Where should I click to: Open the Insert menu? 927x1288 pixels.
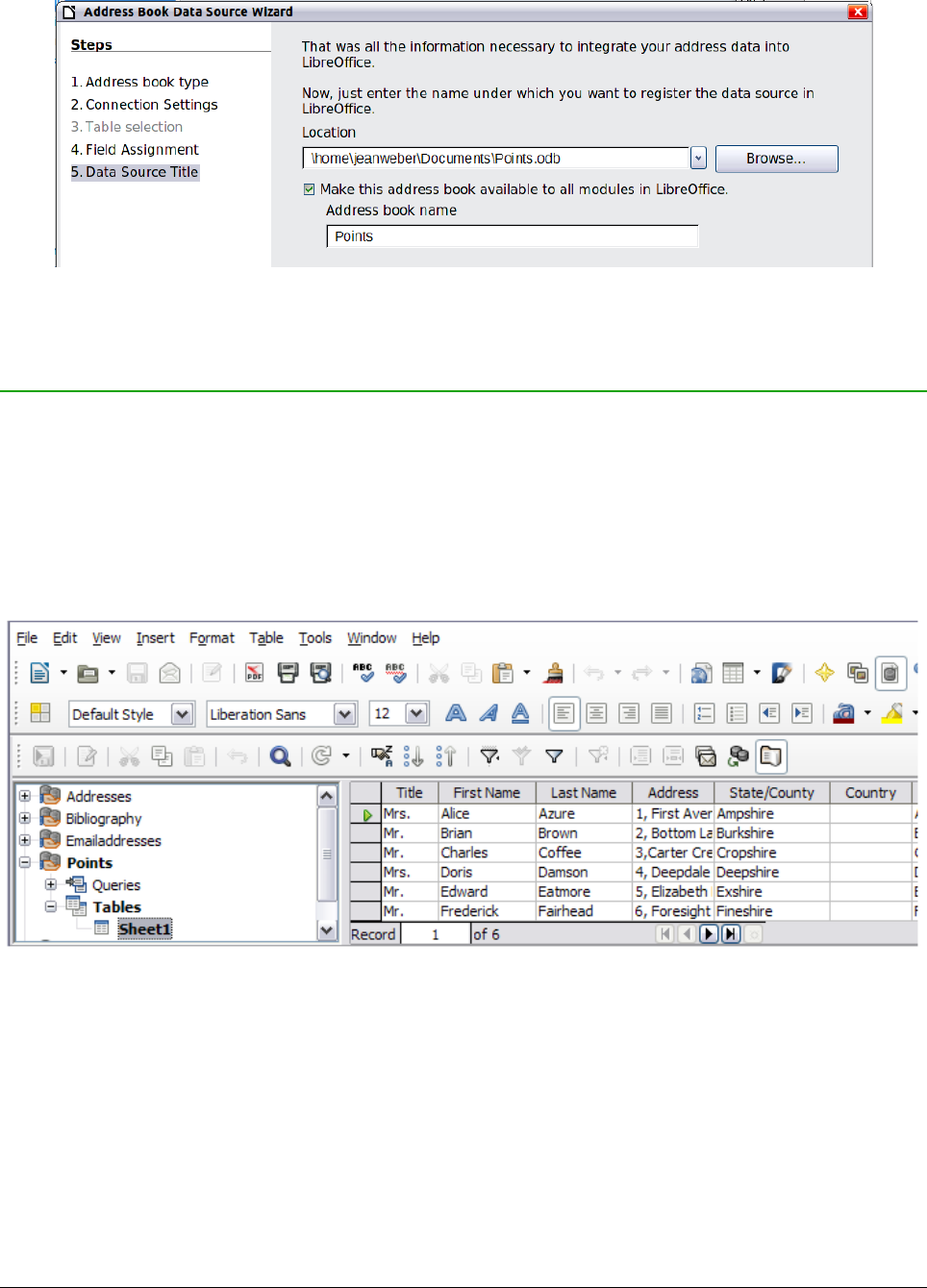[155, 637]
